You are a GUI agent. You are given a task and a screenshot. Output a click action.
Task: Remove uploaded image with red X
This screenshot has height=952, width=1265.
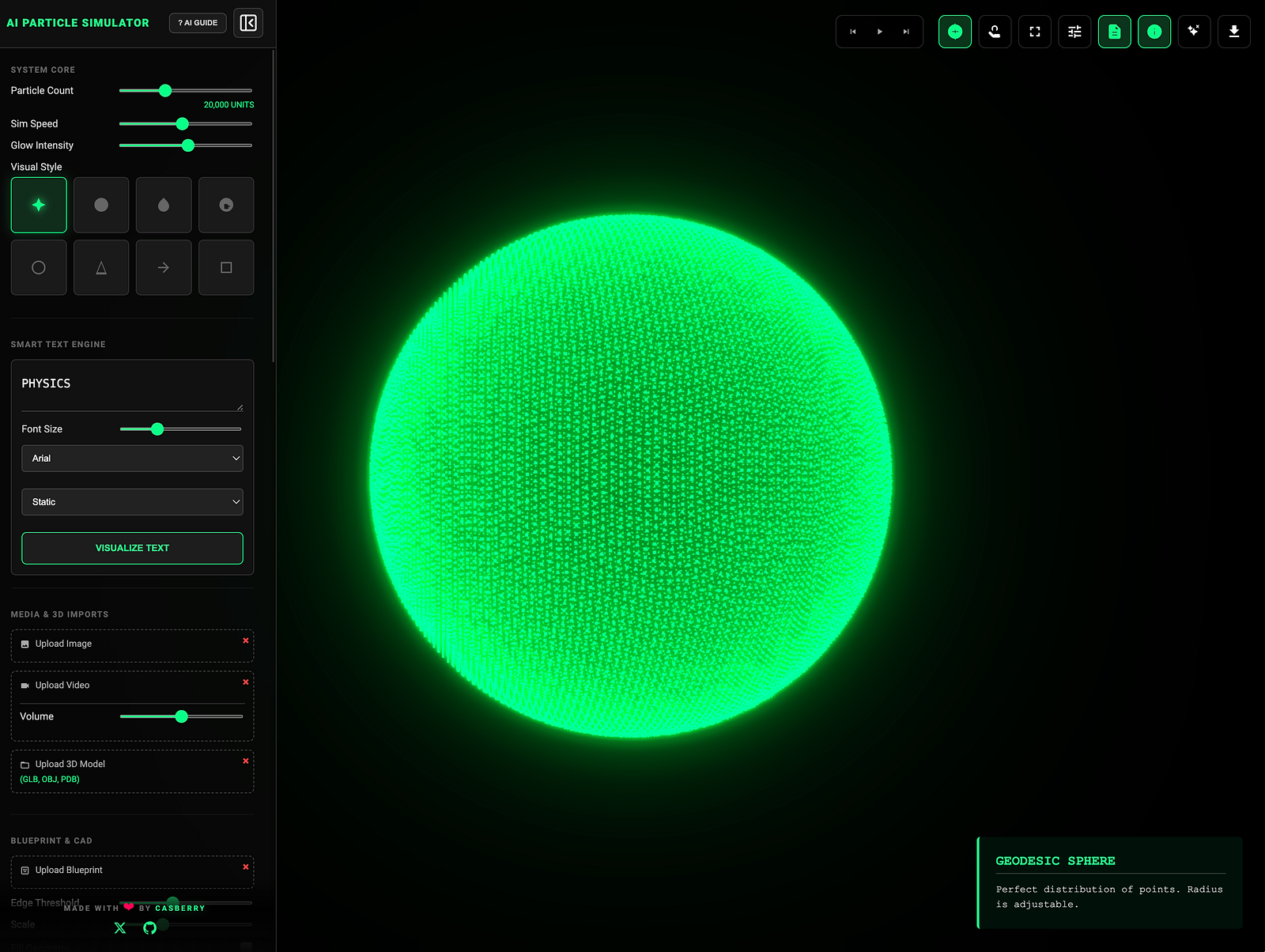[246, 640]
